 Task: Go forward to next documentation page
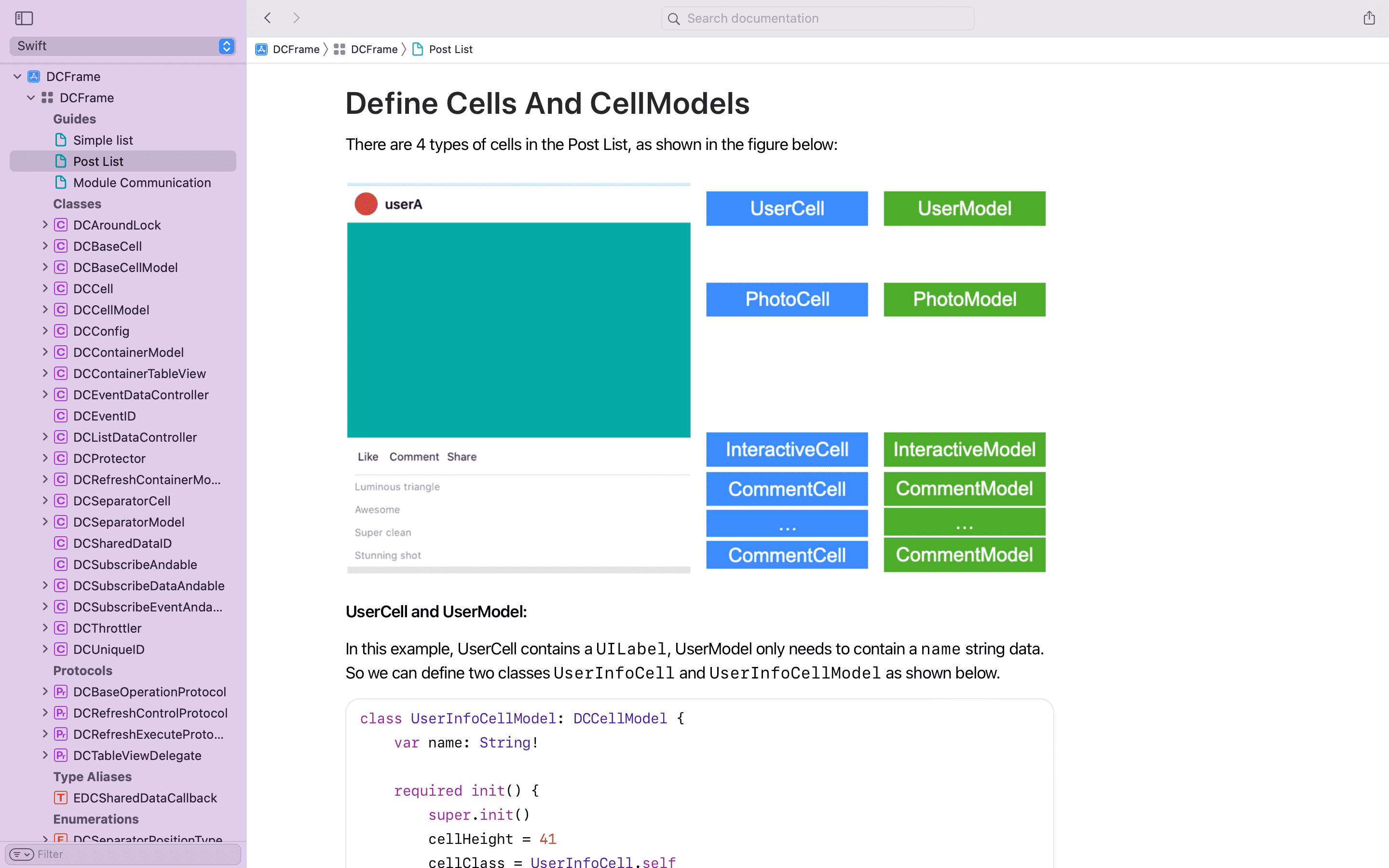[x=296, y=18]
